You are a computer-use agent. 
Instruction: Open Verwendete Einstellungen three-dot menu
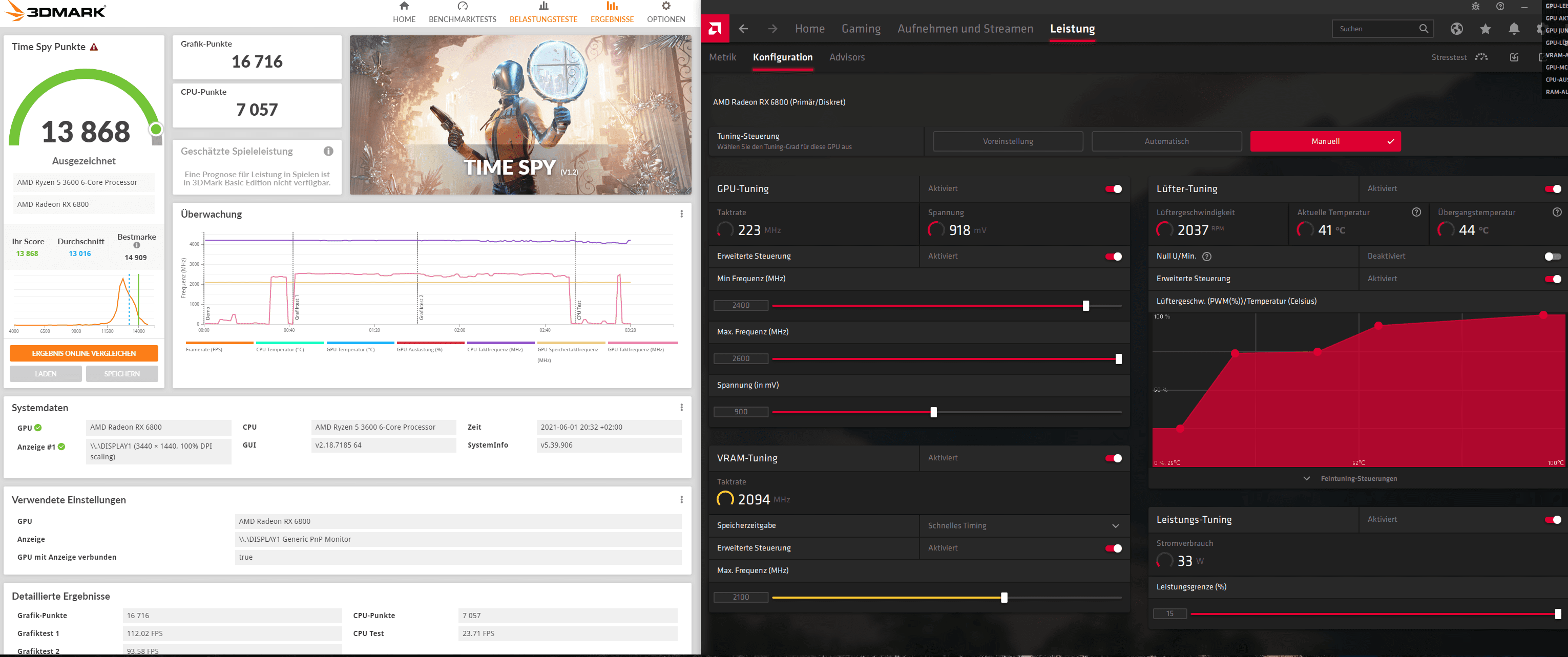(x=681, y=499)
